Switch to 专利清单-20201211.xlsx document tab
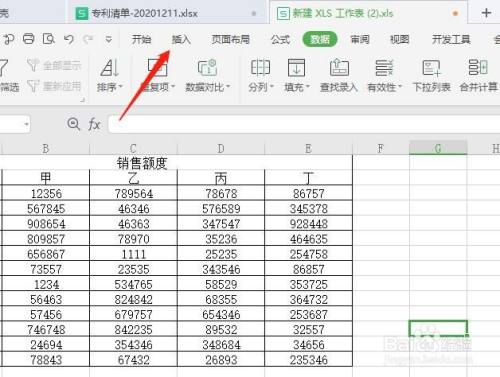This screenshot has height=377, width=500. [x=167, y=13]
